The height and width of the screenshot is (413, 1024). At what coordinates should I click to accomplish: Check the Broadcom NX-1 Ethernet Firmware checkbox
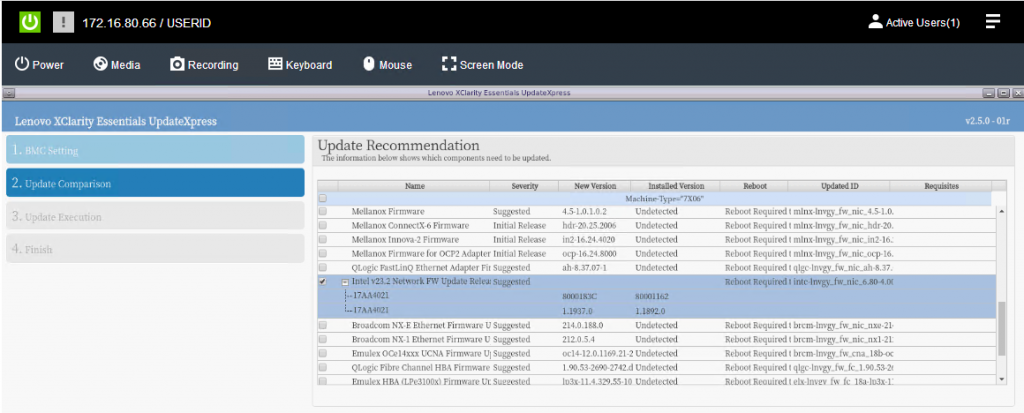pos(323,339)
